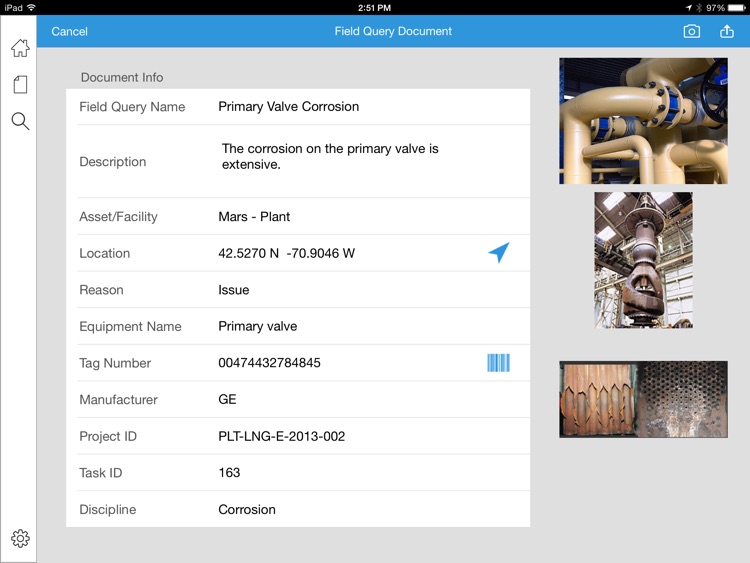Edit the Task ID value 163
This screenshot has width=750, height=563.
point(229,473)
